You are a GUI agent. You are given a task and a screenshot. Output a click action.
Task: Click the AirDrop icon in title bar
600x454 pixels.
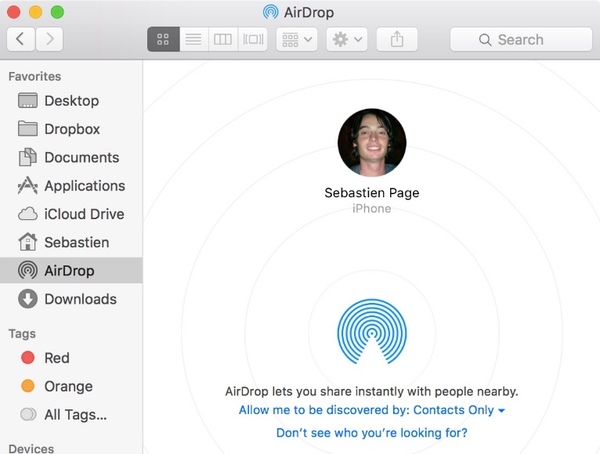click(x=271, y=12)
